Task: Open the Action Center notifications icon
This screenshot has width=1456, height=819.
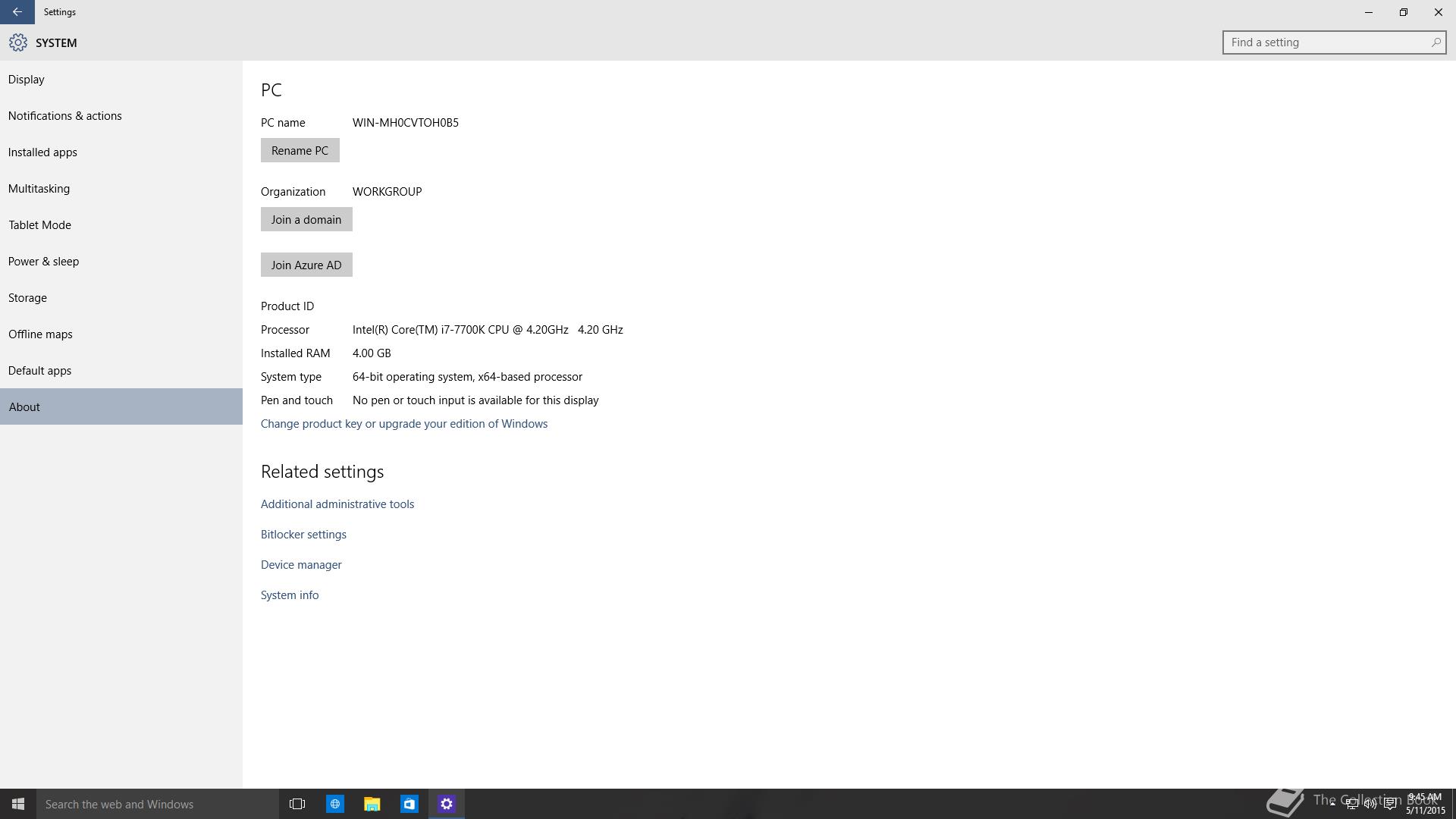Action: coord(1390,804)
